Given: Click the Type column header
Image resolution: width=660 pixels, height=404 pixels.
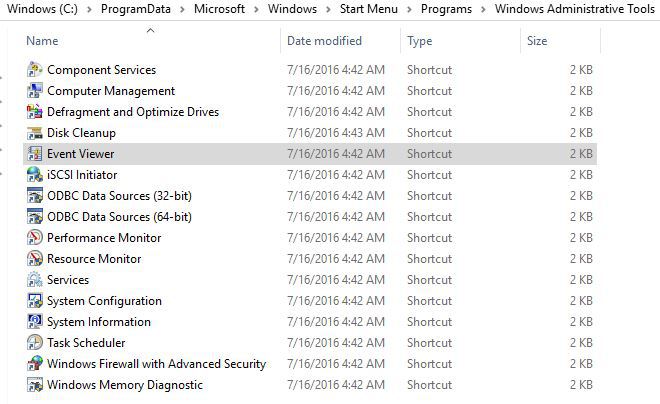Looking at the screenshot, I should click(420, 41).
